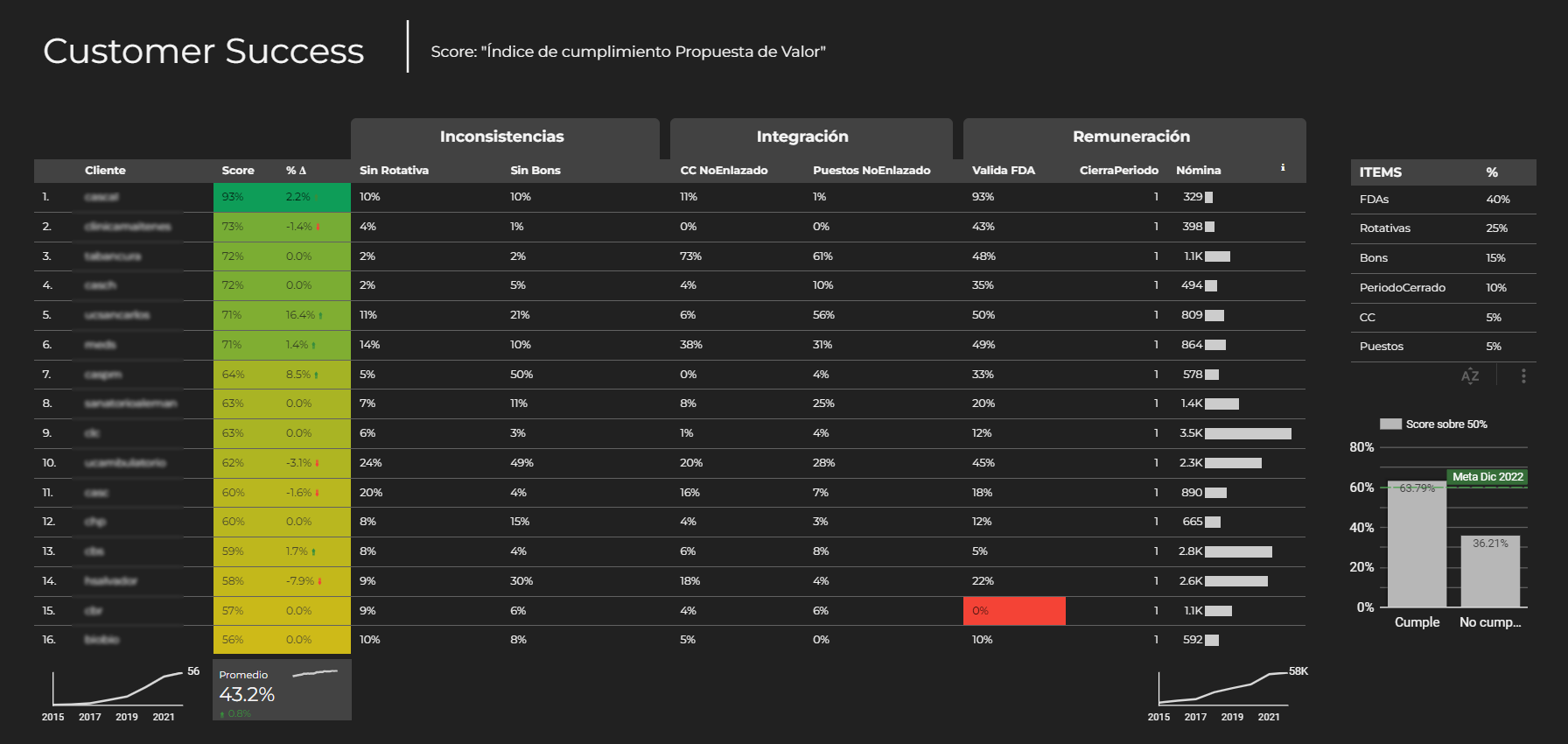The width and height of the screenshot is (1568, 744).
Task: Sort table by the Cliente column header
Action: (x=105, y=171)
